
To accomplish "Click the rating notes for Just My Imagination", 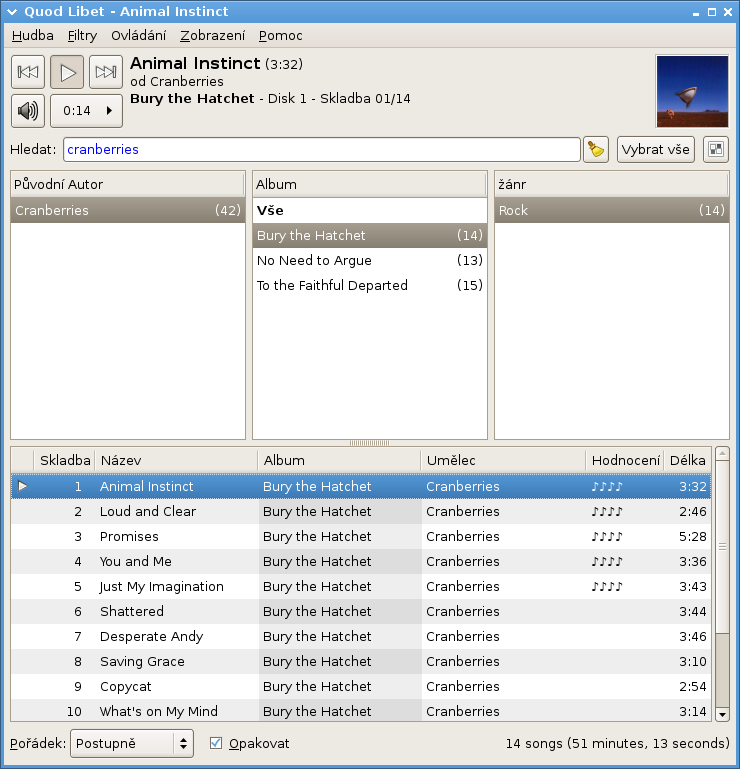I will click(607, 587).
